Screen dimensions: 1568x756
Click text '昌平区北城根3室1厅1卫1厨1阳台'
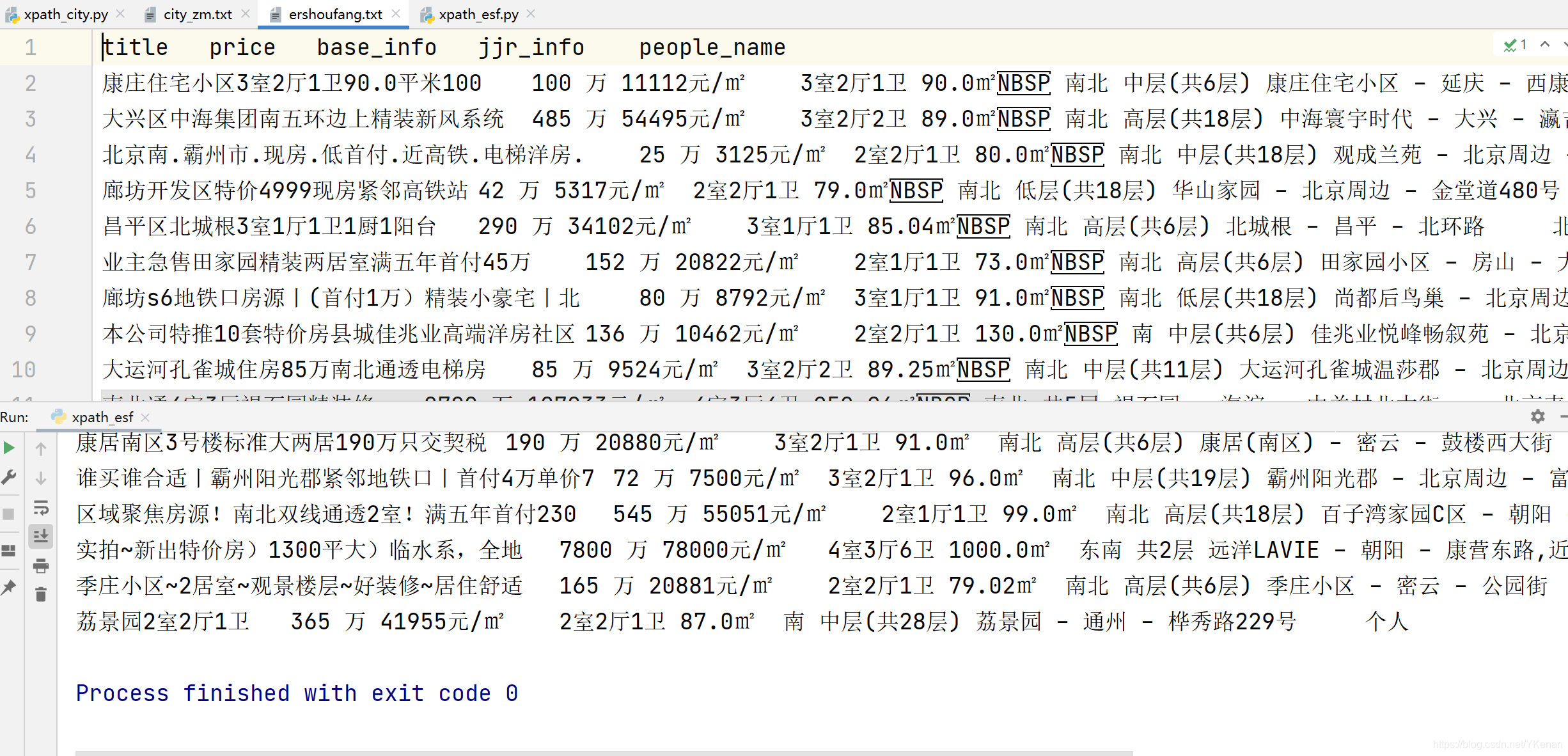tap(269, 226)
